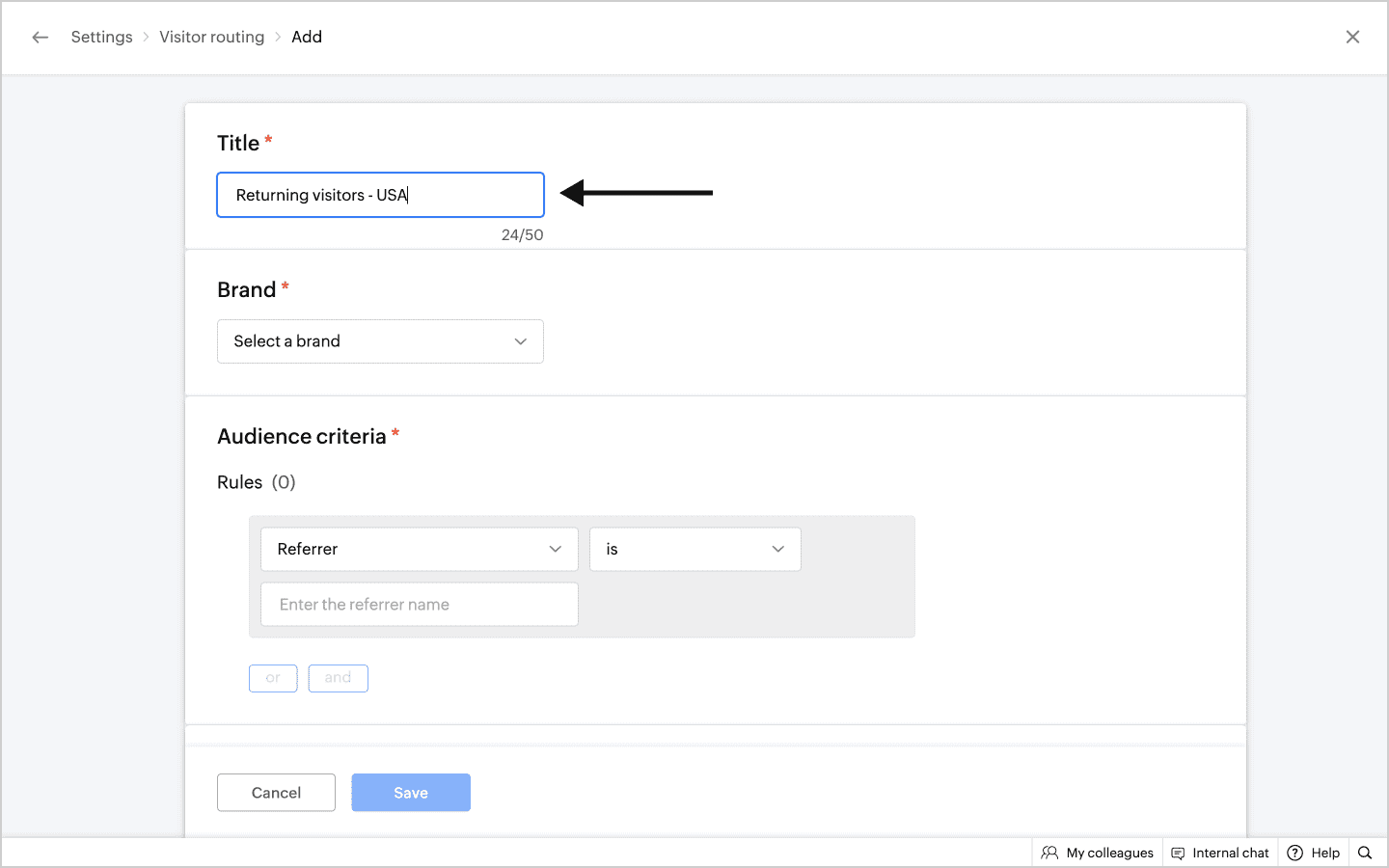Click the Title text field

point(380,195)
